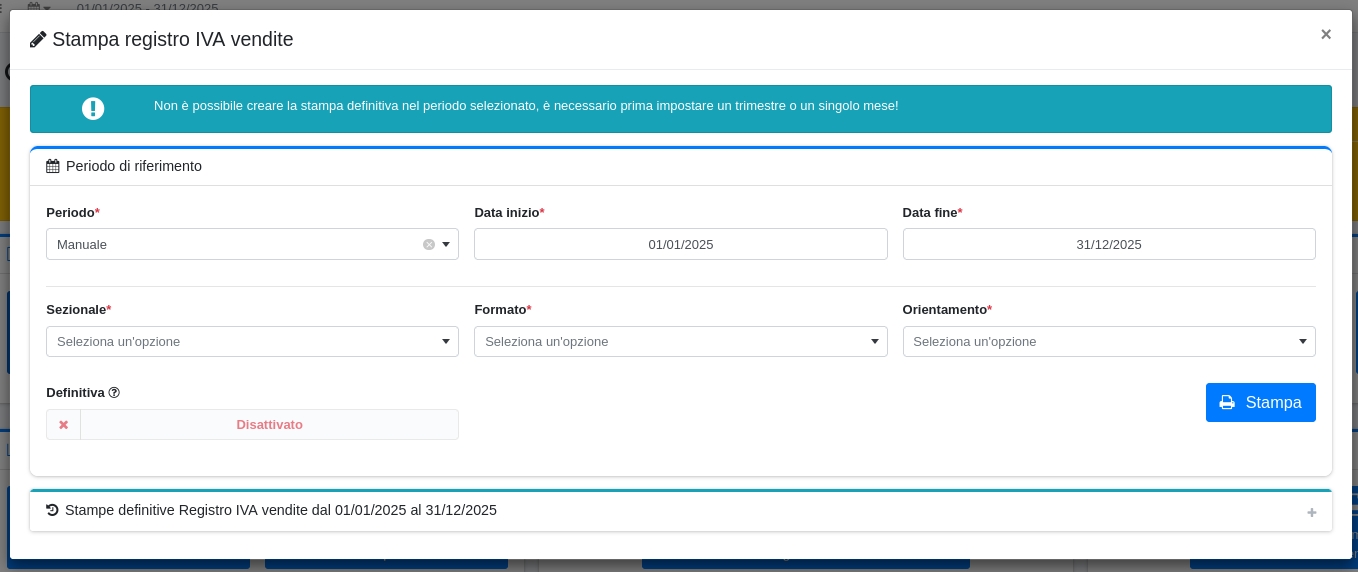Viewport: 1358px width, 572px height.
Task: Open the Periodo dropdown showing Manuale
Action: (x=240, y=244)
